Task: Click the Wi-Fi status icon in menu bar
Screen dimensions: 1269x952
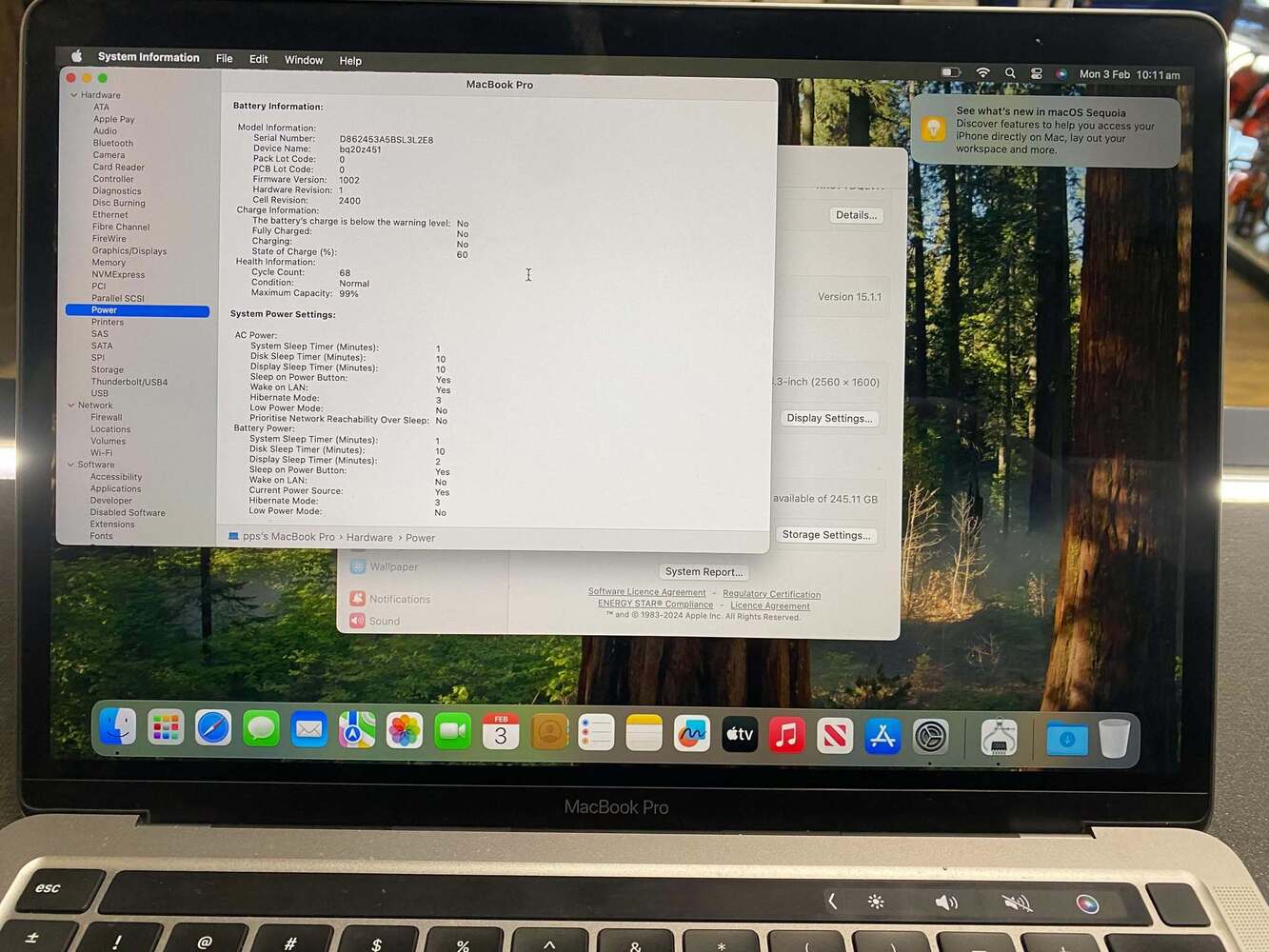Action: click(983, 72)
